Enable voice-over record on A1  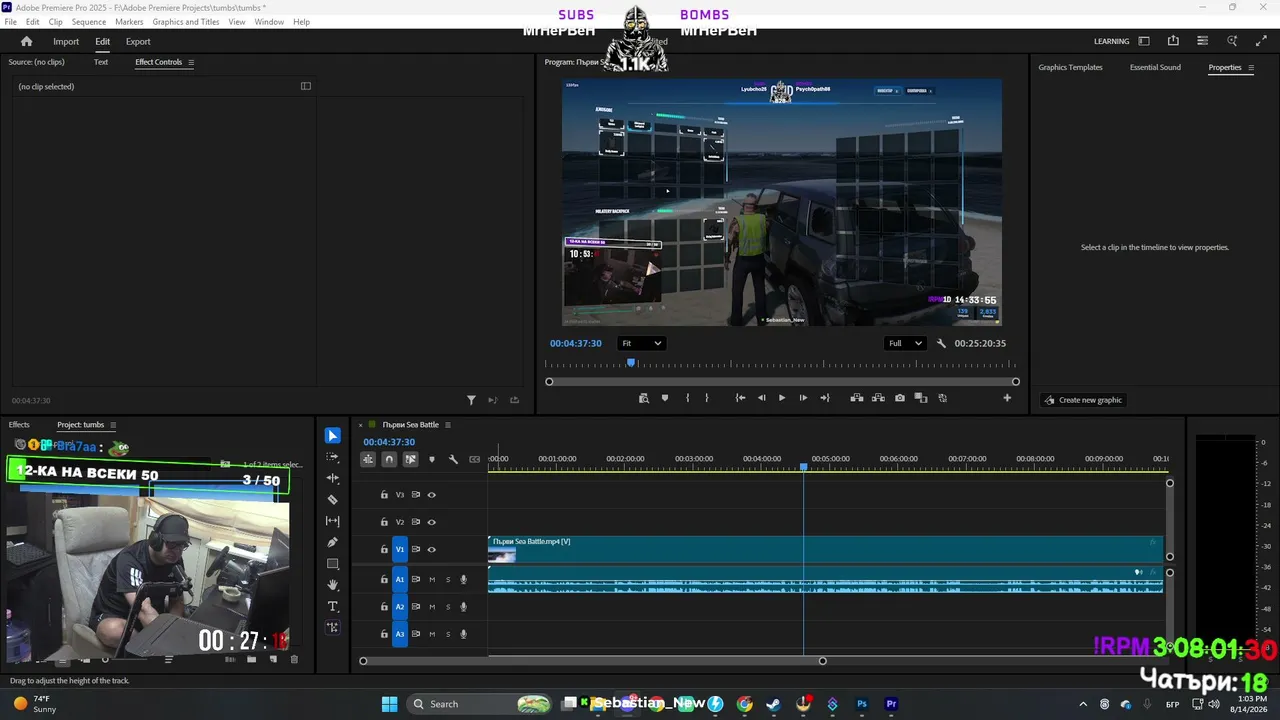click(463, 579)
